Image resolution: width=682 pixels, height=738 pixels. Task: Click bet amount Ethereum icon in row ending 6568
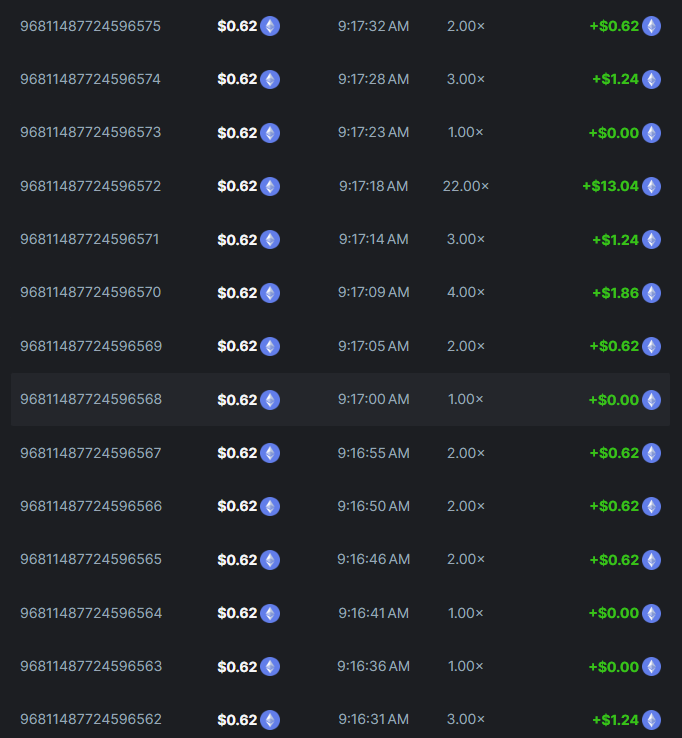tap(270, 400)
